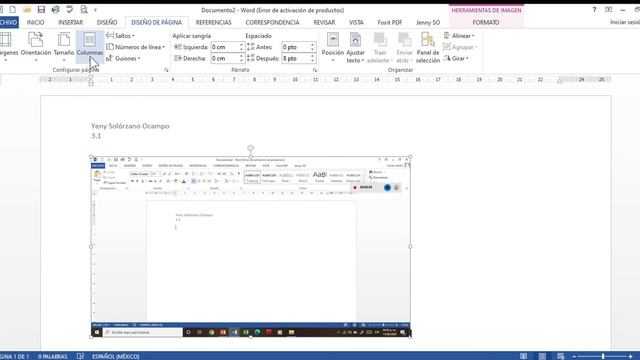
Task: Open the Columnas layout button
Action: 90,47
